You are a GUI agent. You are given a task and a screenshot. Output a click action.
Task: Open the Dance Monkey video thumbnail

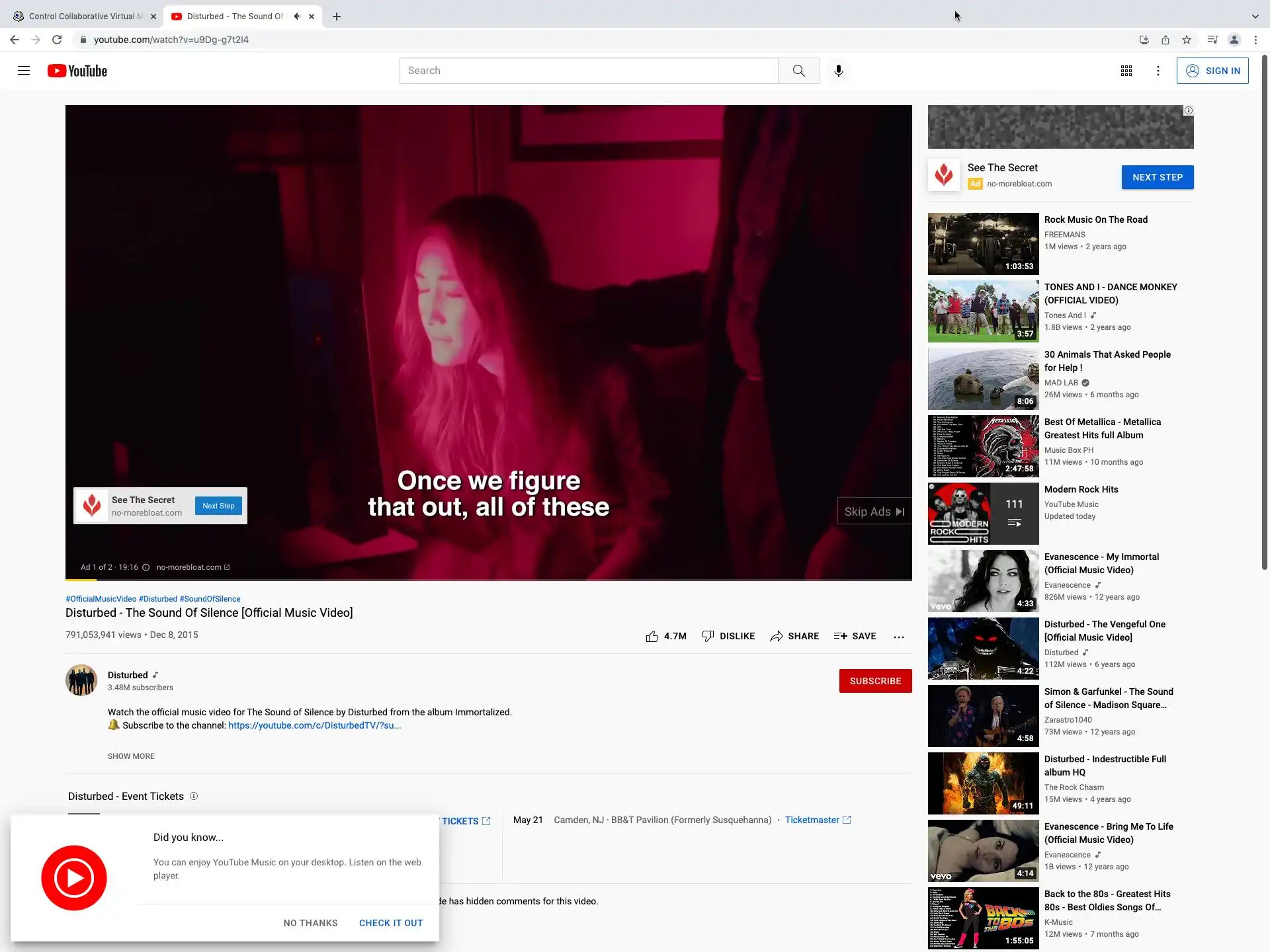pos(983,311)
